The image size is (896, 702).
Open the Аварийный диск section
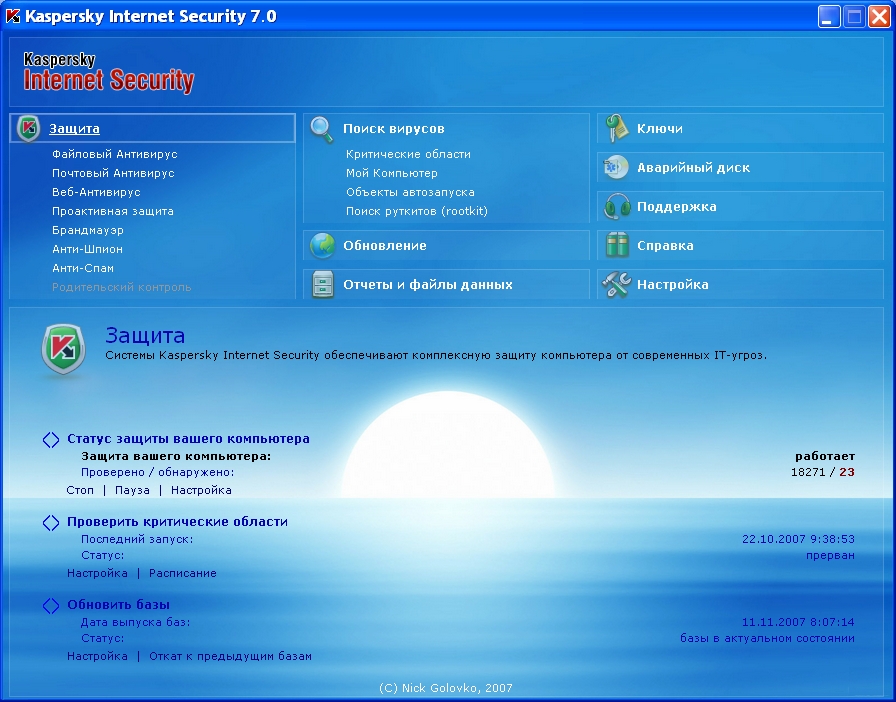[x=741, y=167]
